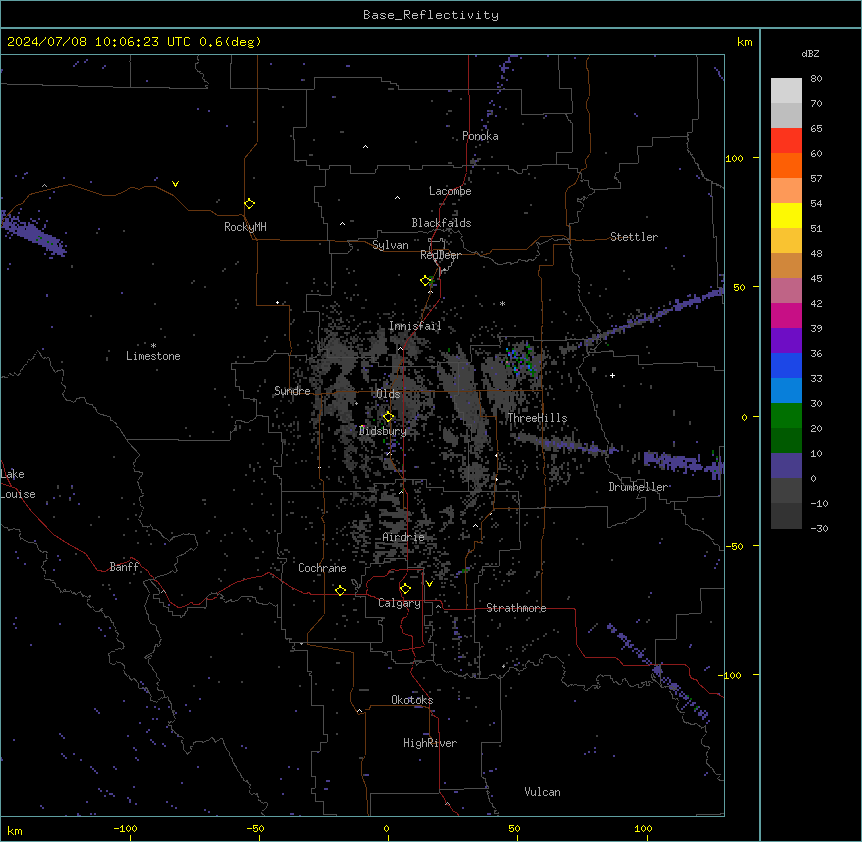Viewport: 862px width, 842px height.
Task: Select the Sylvan map label
Action: pos(390,245)
